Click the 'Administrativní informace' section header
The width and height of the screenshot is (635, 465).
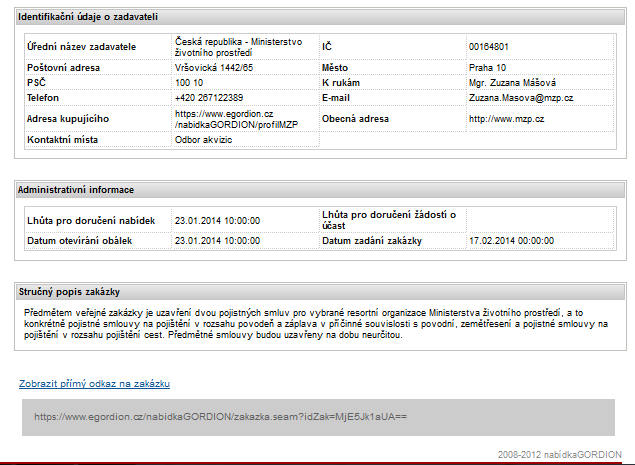coord(76,189)
